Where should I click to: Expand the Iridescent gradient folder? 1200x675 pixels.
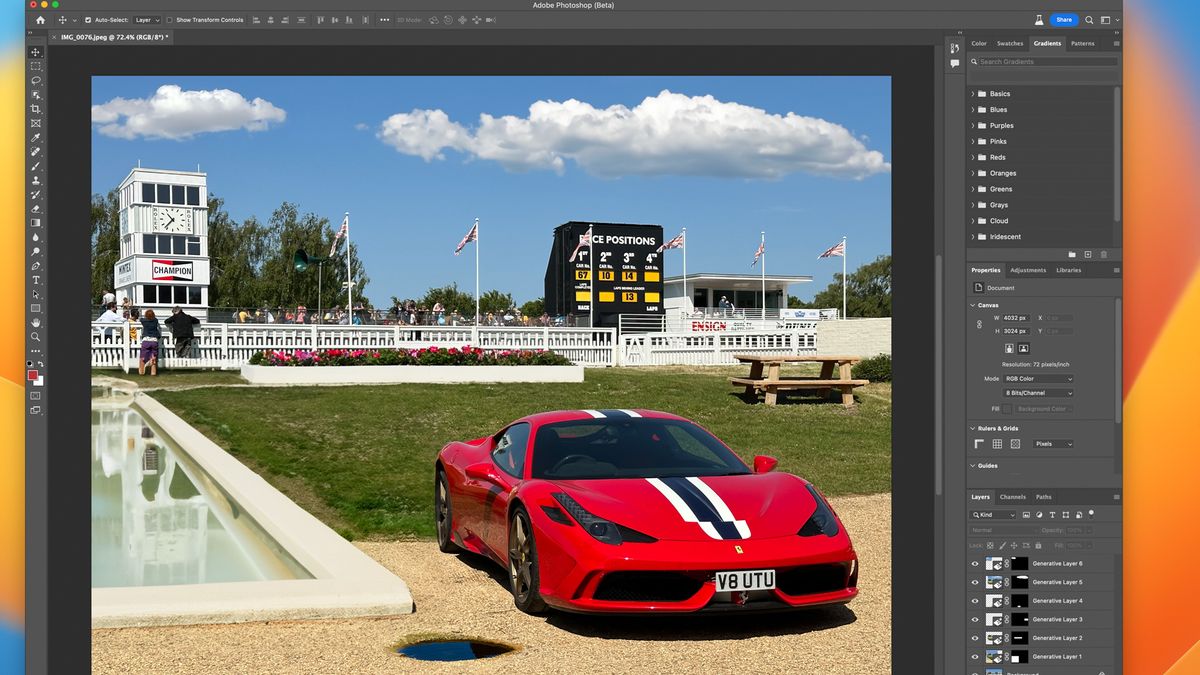coord(972,237)
